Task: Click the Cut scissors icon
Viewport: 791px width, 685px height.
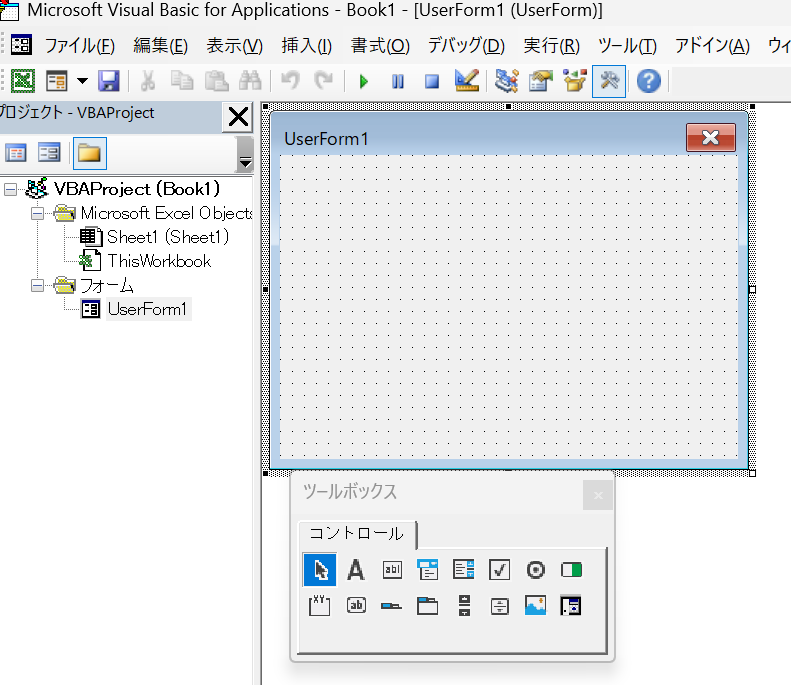Action: click(x=148, y=81)
